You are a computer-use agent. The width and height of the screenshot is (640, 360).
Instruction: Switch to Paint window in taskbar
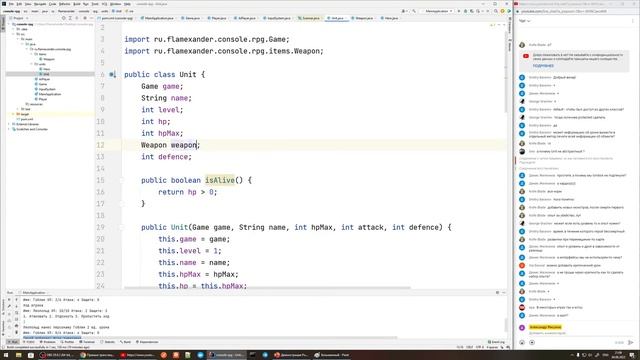[x=332, y=355]
